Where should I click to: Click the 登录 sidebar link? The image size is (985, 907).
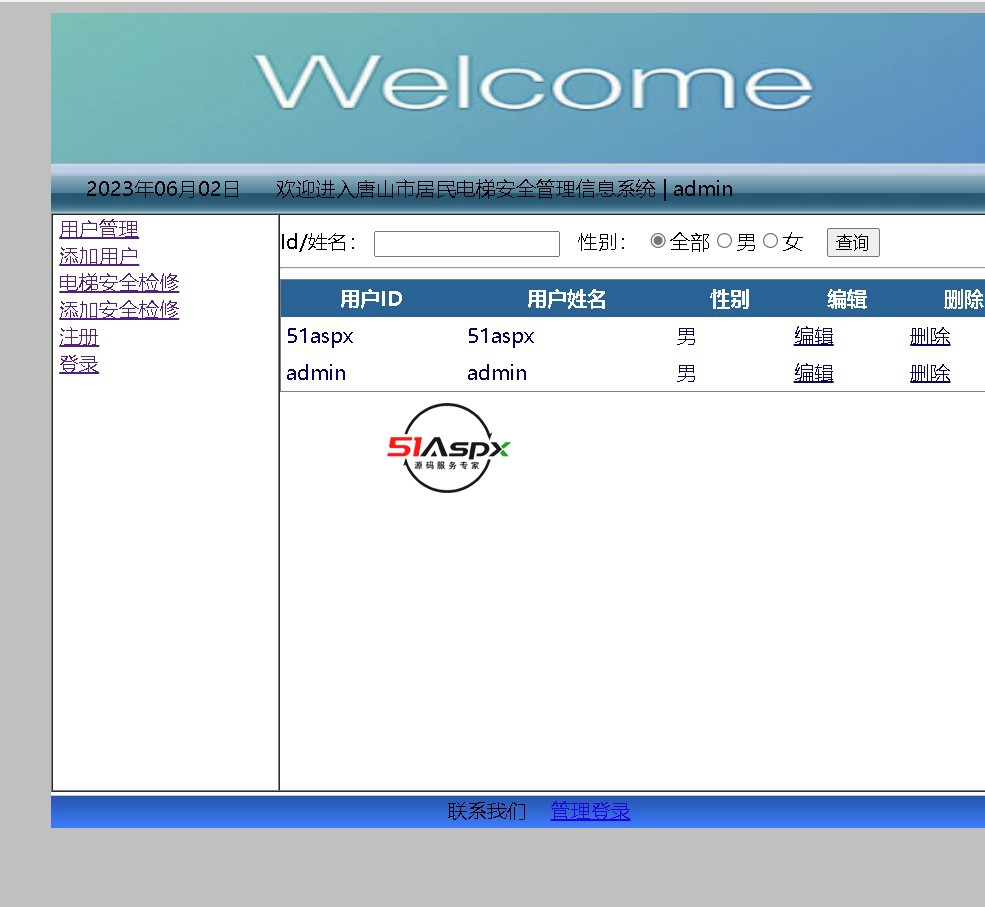pyautogui.click(x=79, y=364)
